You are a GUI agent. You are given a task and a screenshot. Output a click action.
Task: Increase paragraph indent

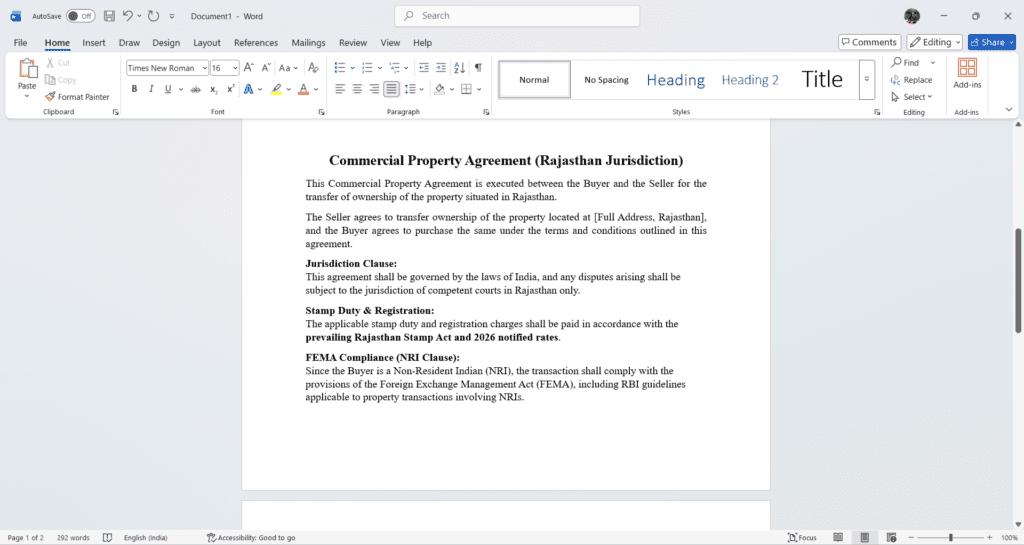[x=441, y=68]
